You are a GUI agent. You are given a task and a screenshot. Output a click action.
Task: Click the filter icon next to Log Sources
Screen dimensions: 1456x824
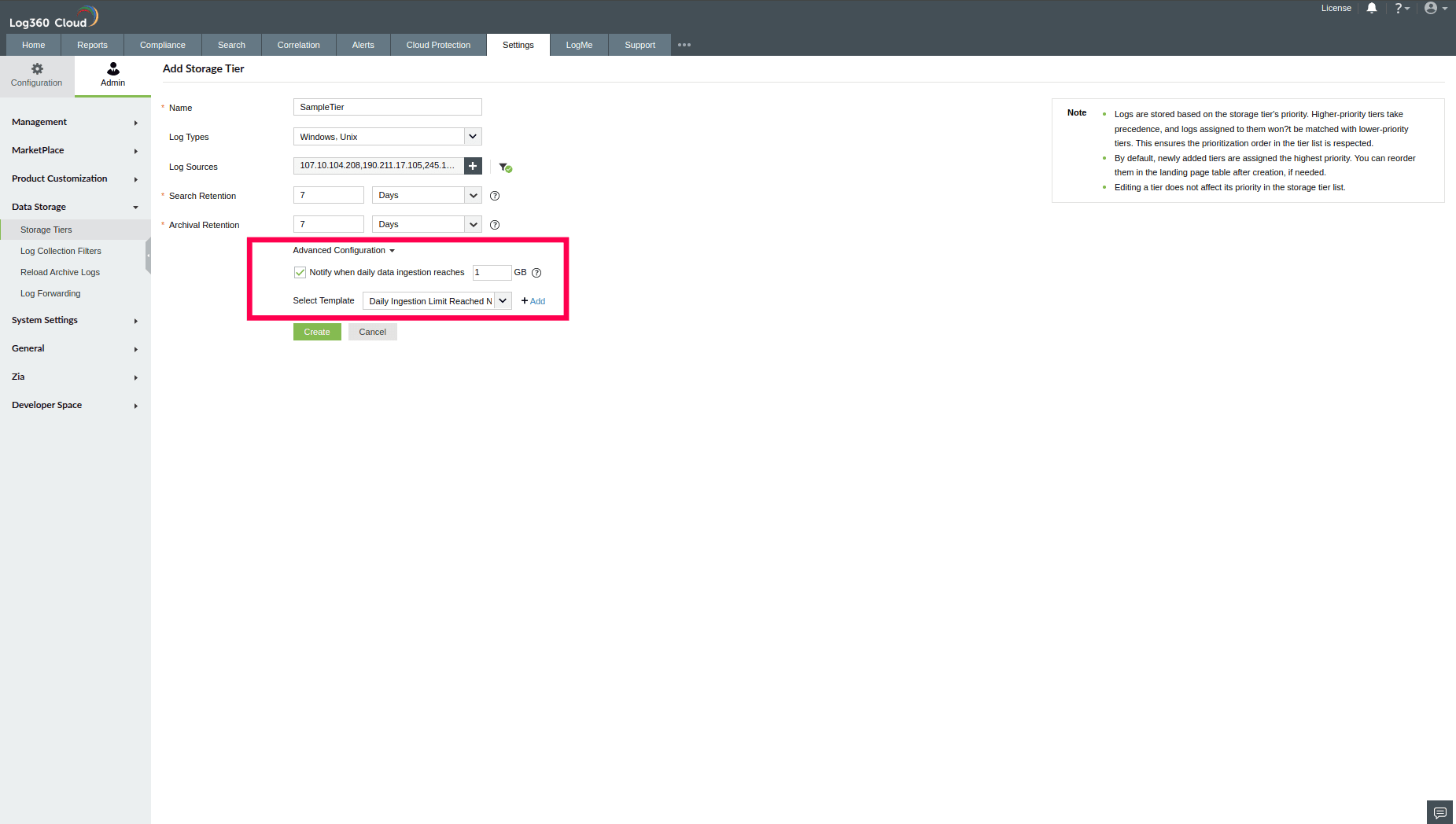[x=505, y=167]
